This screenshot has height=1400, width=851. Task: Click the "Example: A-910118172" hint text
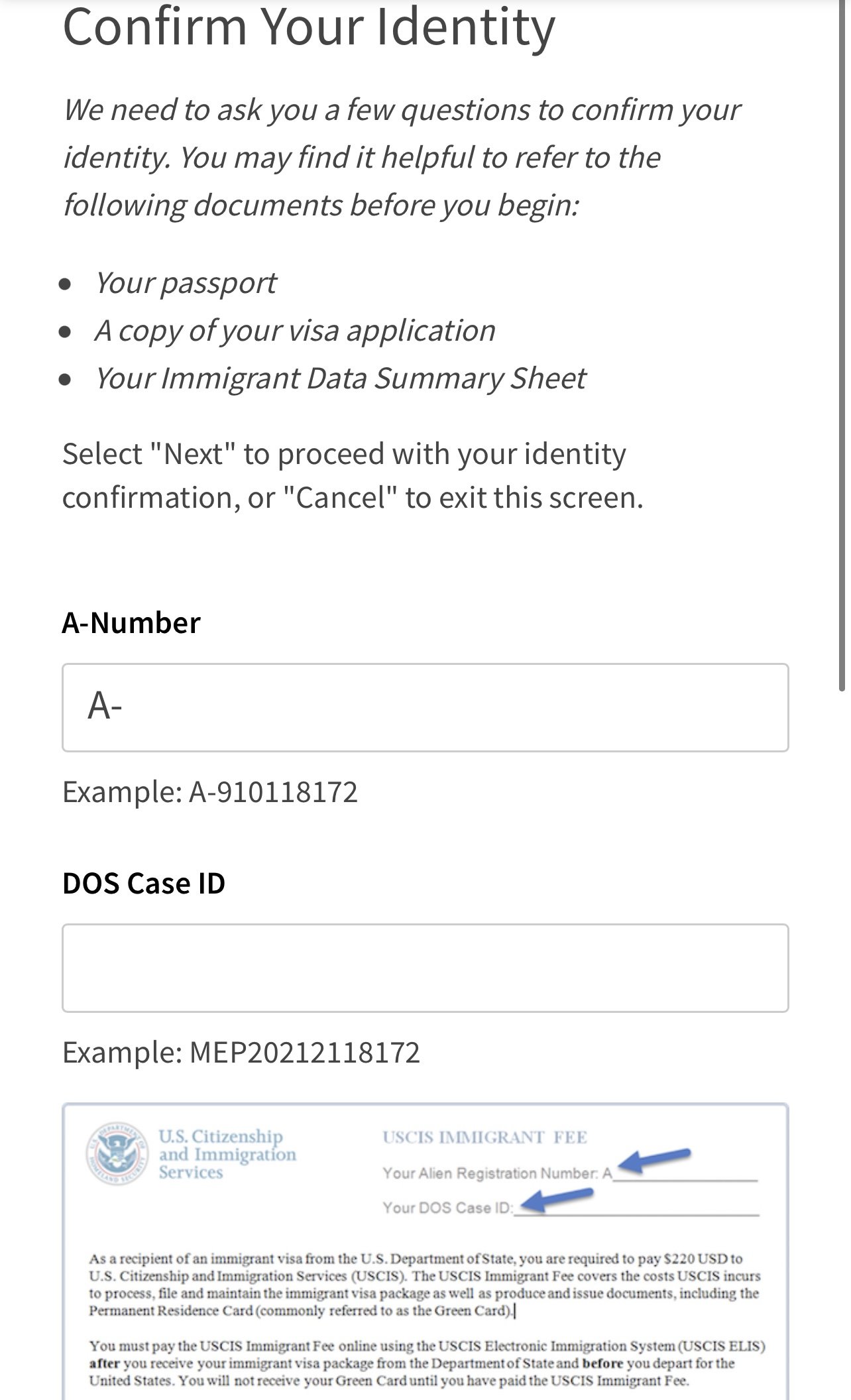point(210,792)
